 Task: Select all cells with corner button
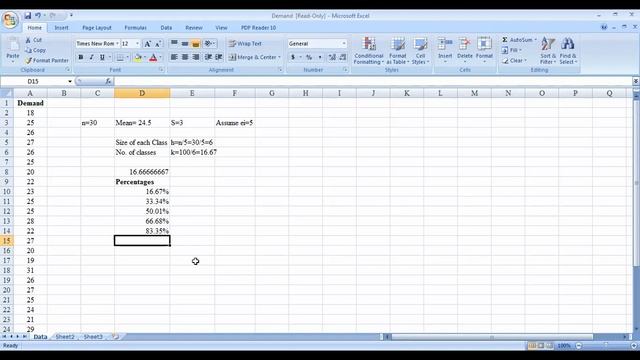coord(7,93)
